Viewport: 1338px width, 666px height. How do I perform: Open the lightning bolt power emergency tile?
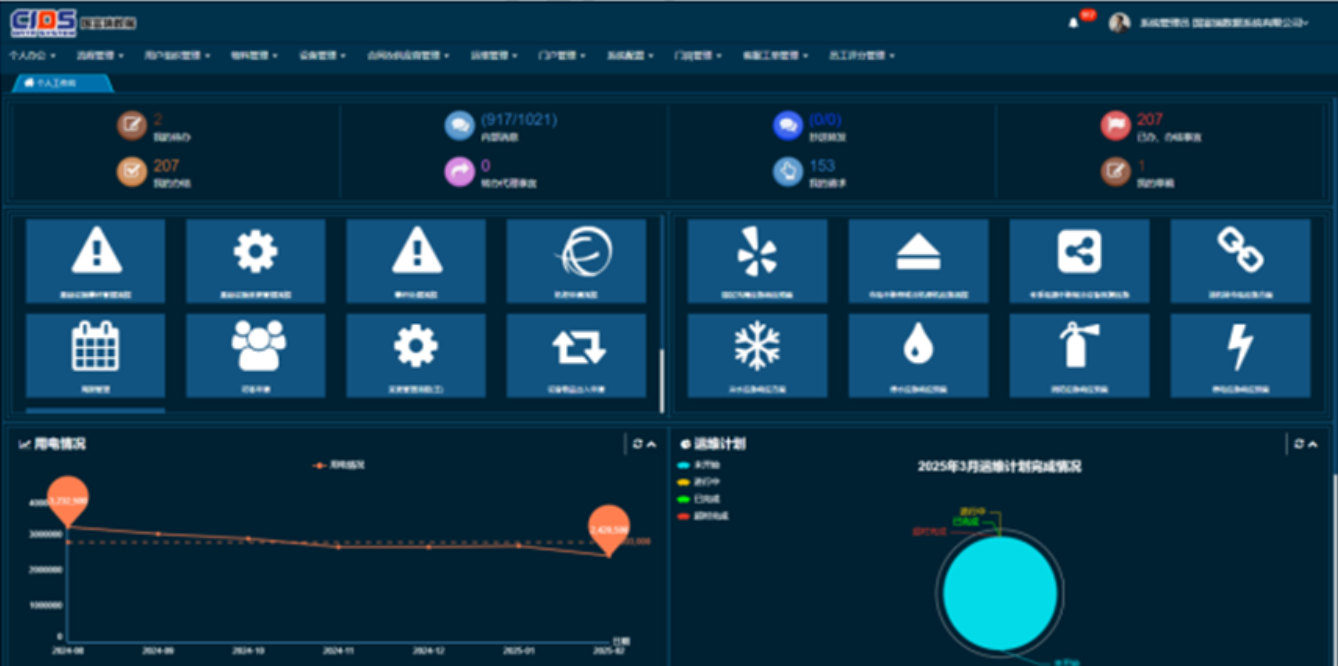tap(1239, 355)
